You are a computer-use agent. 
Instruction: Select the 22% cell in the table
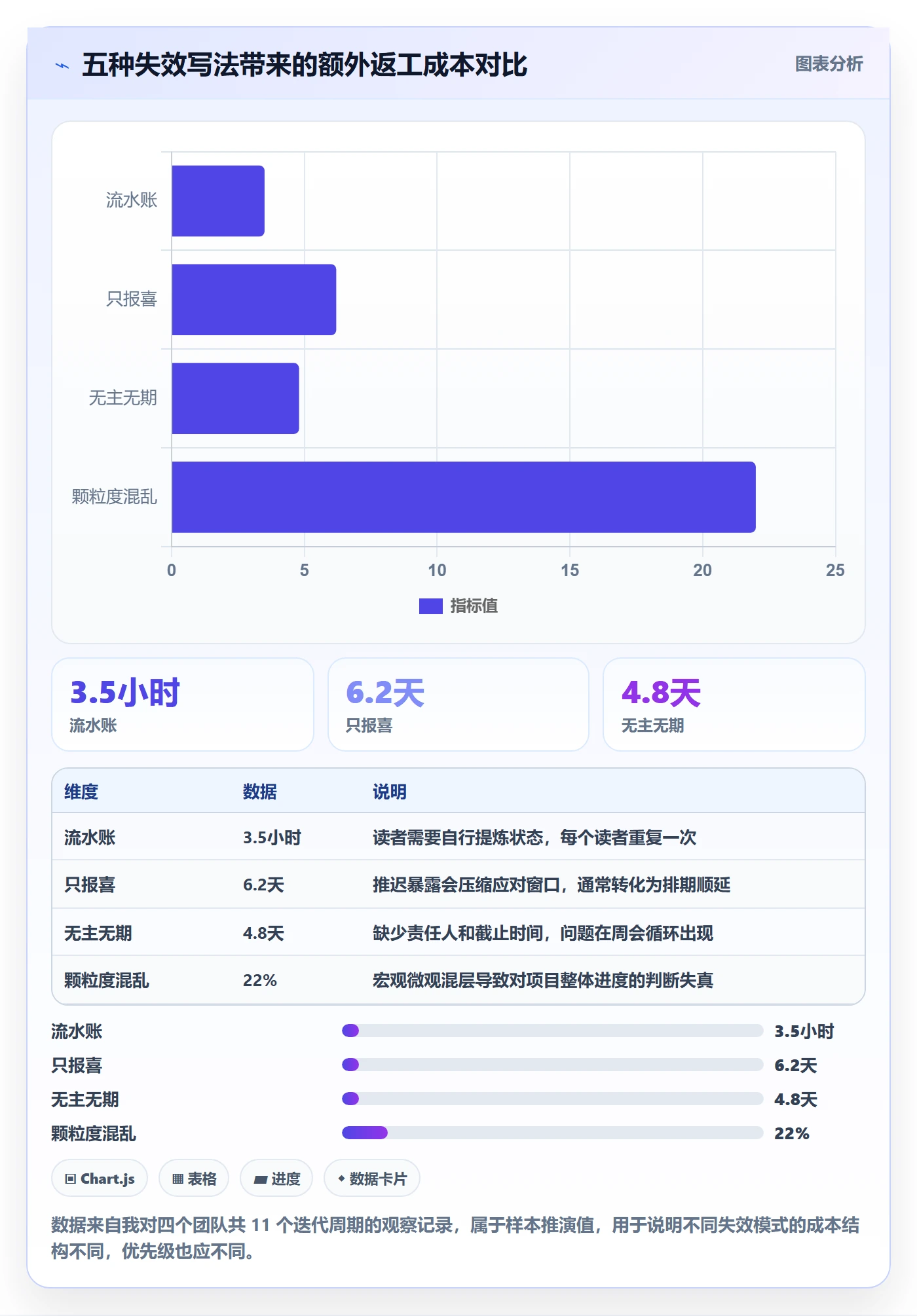pyautogui.click(x=260, y=980)
